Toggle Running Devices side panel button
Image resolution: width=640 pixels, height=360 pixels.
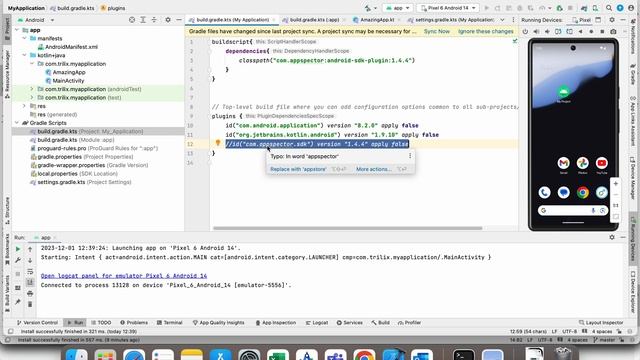pyautogui.click(x=633, y=239)
